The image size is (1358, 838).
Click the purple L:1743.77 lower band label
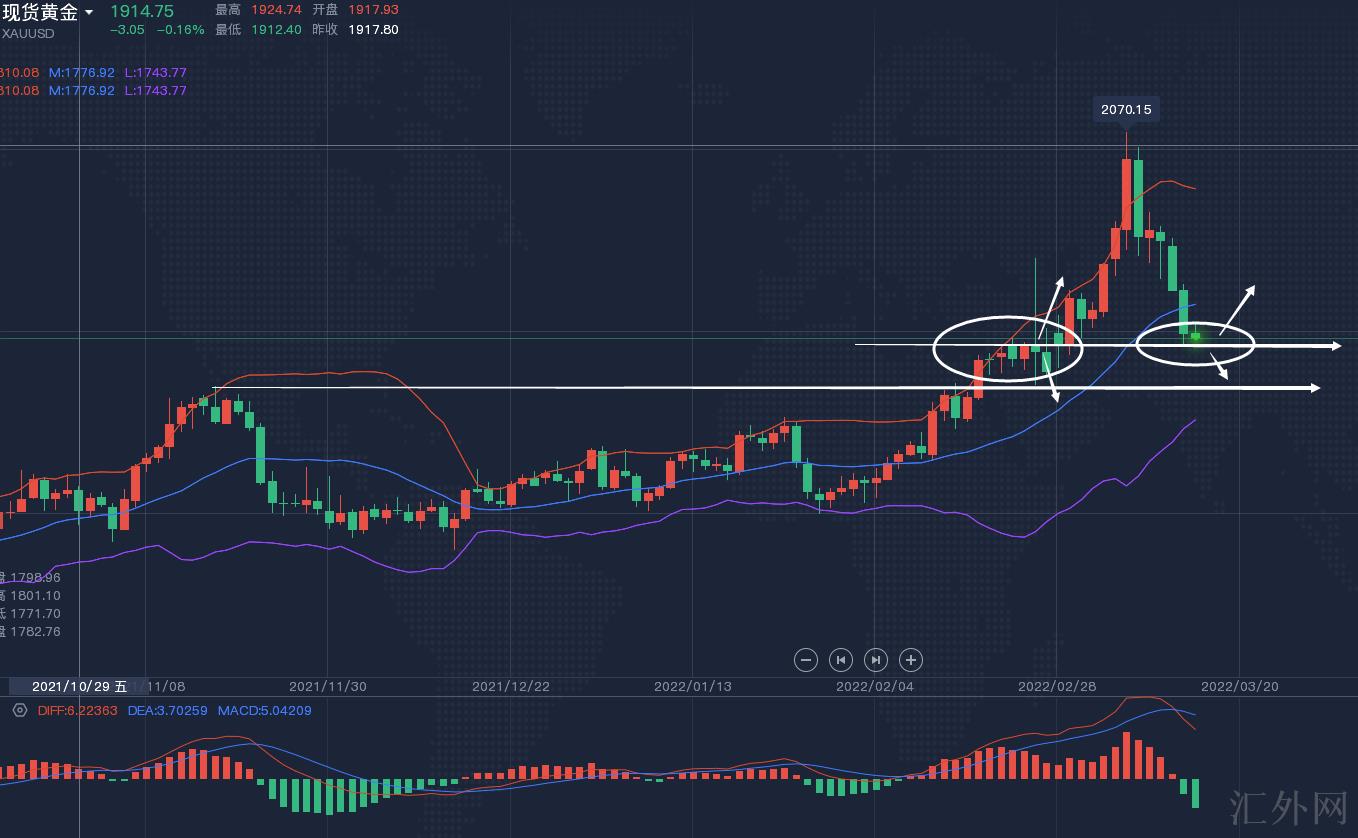155,72
